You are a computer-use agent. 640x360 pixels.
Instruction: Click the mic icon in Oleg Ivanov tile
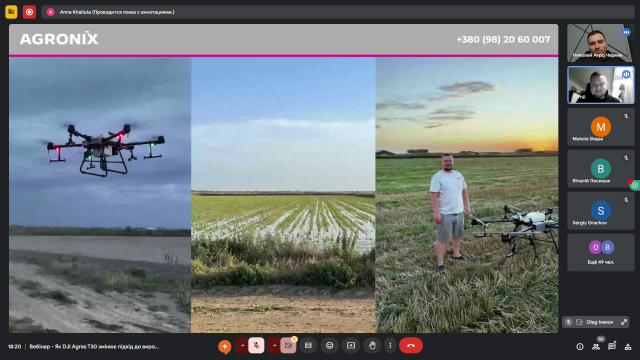(569, 322)
